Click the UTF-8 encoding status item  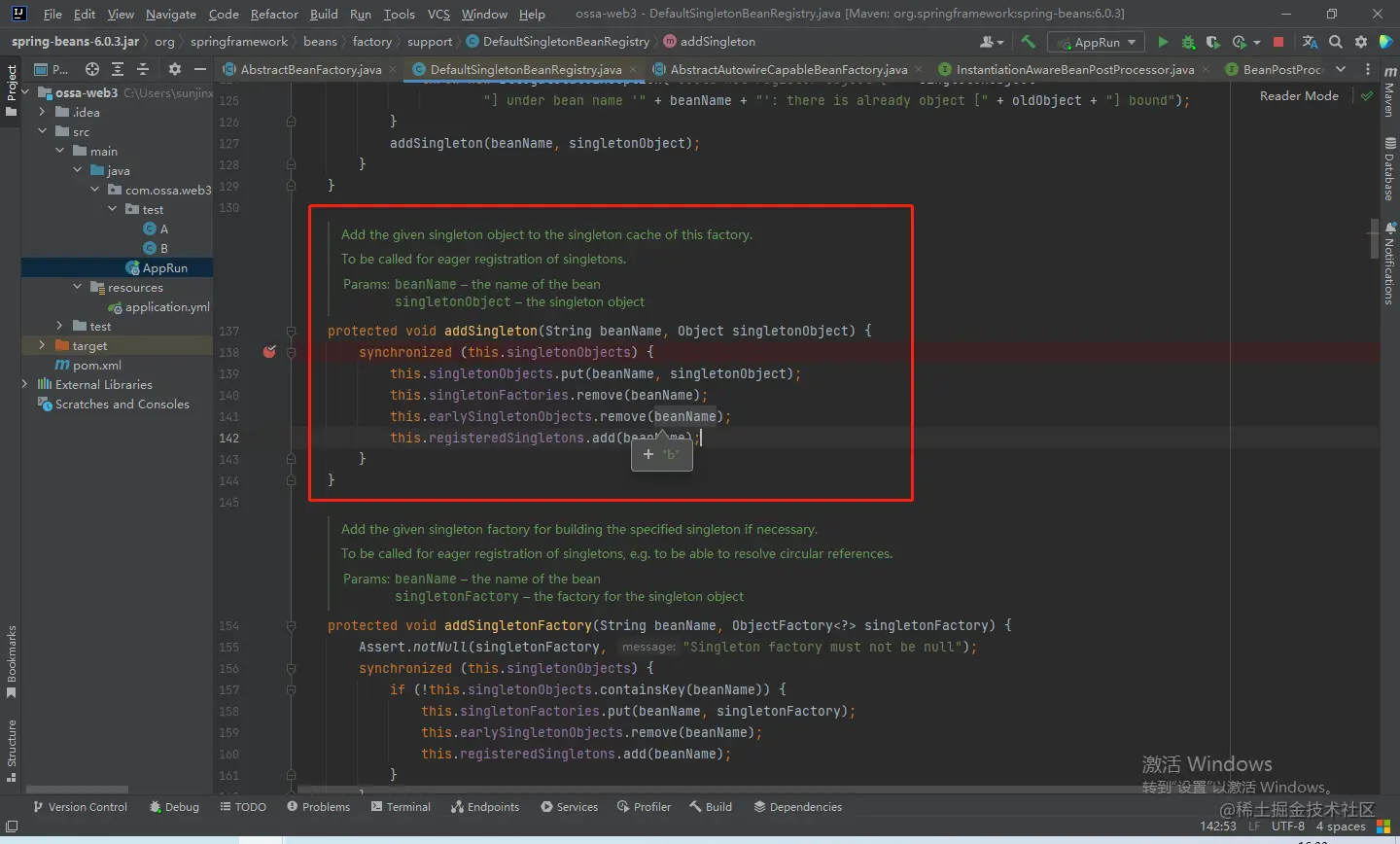pyautogui.click(x=1287, y=826)
